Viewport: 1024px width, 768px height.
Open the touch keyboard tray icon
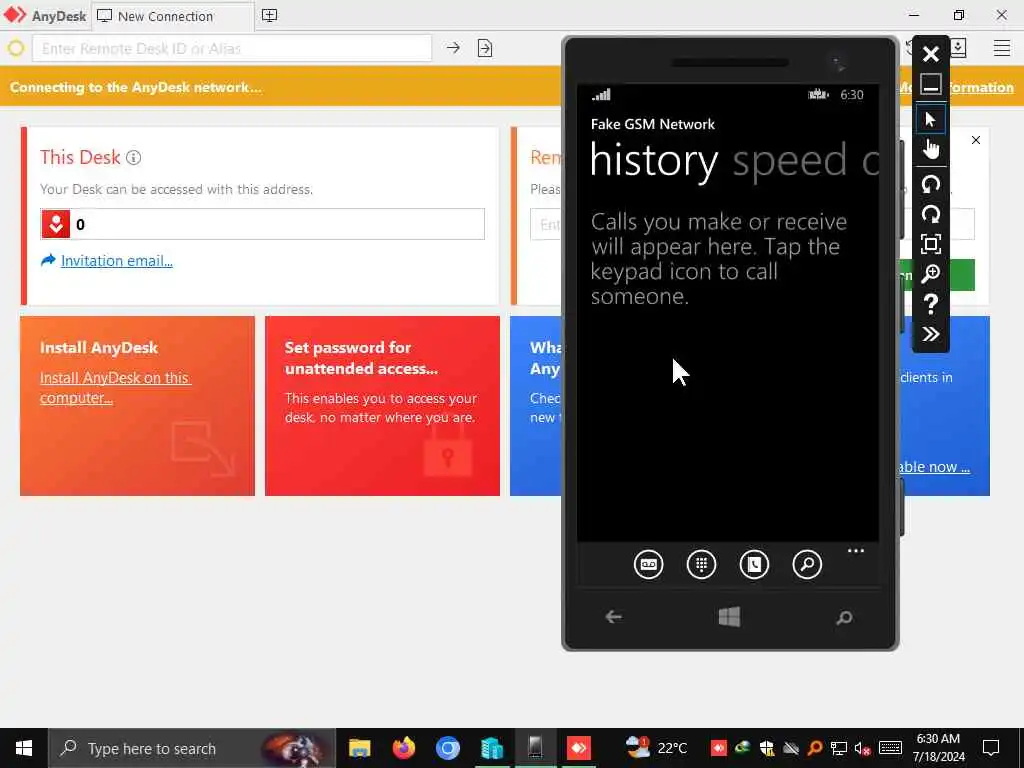coord(890,748)
